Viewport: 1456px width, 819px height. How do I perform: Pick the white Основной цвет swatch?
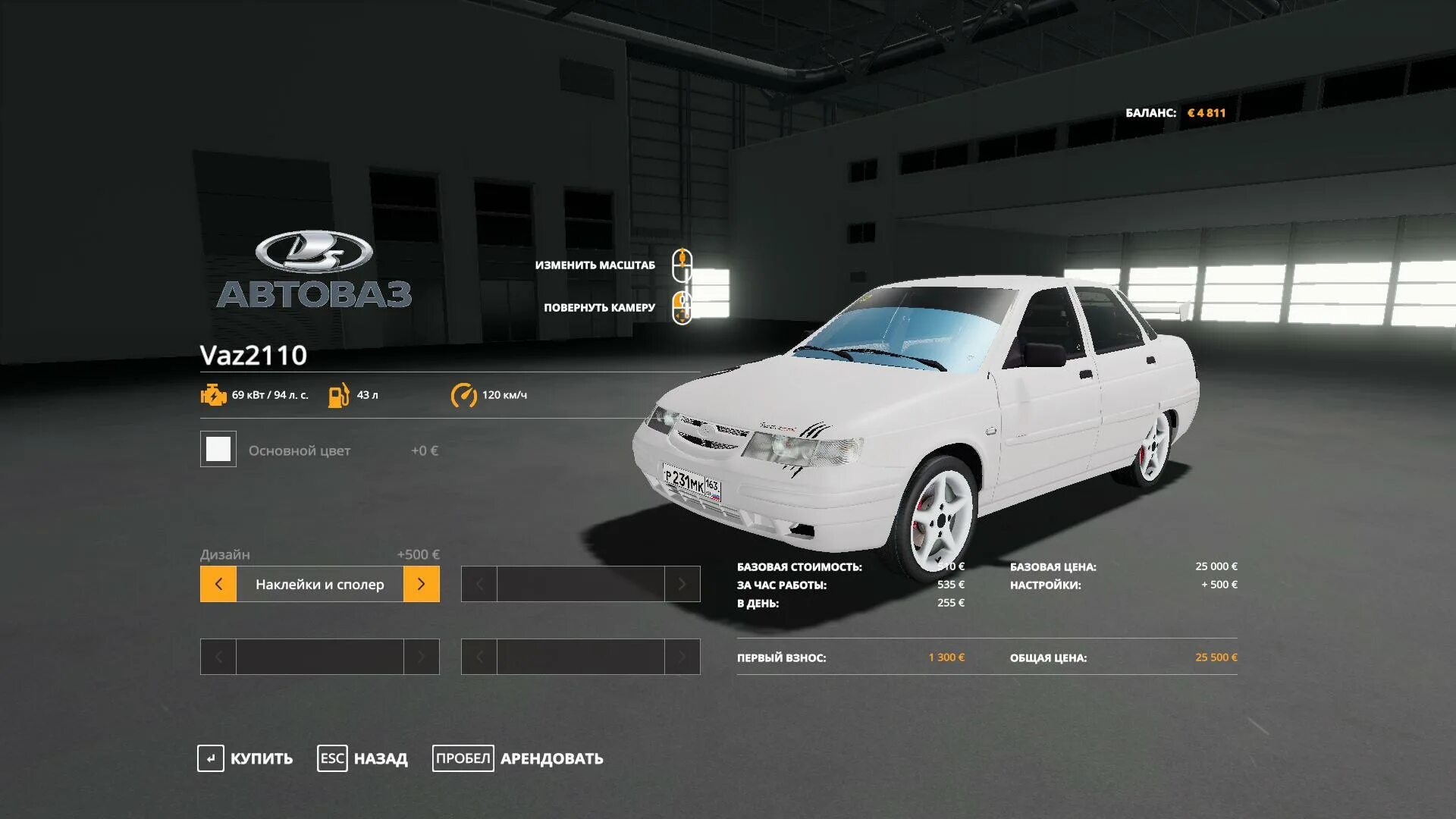coord(218,449)
